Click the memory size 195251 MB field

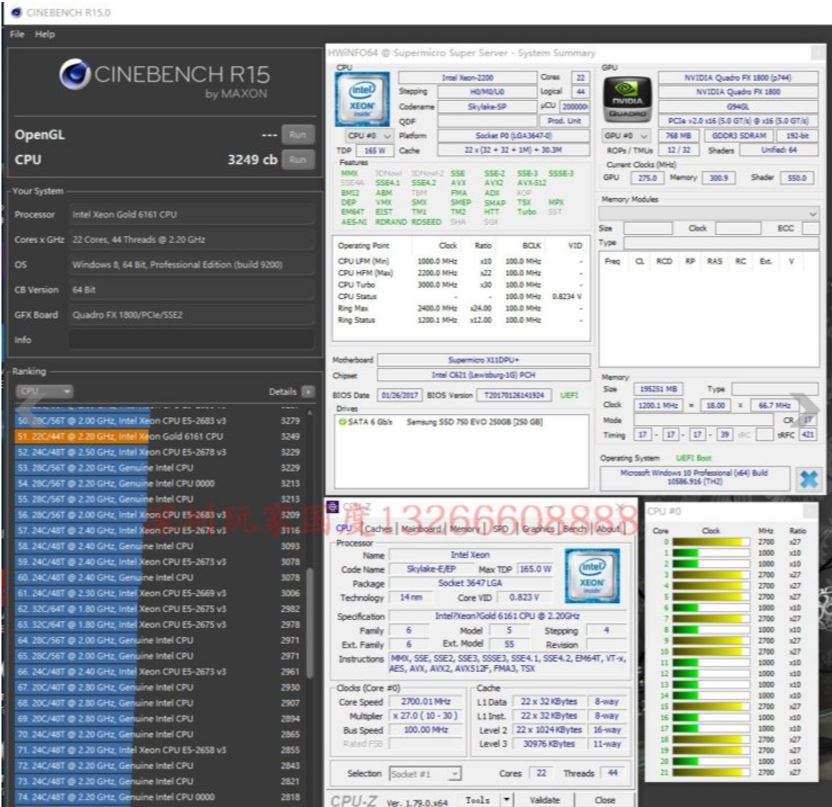click(658, 389)
